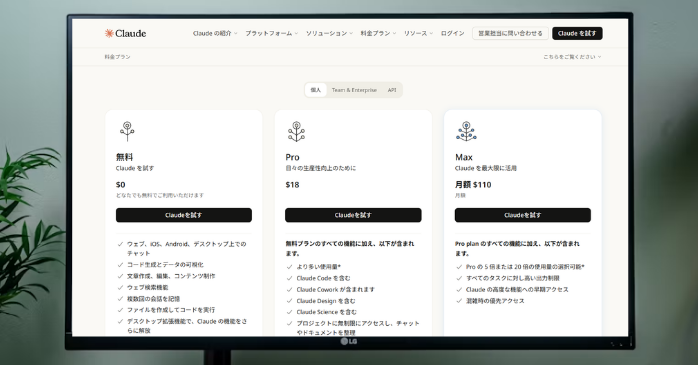Image resolution: width=698 pixels, height=365 pixels.
Task: Click the Max plan blue-dotted icon
Action: click(x=466, y=131)
